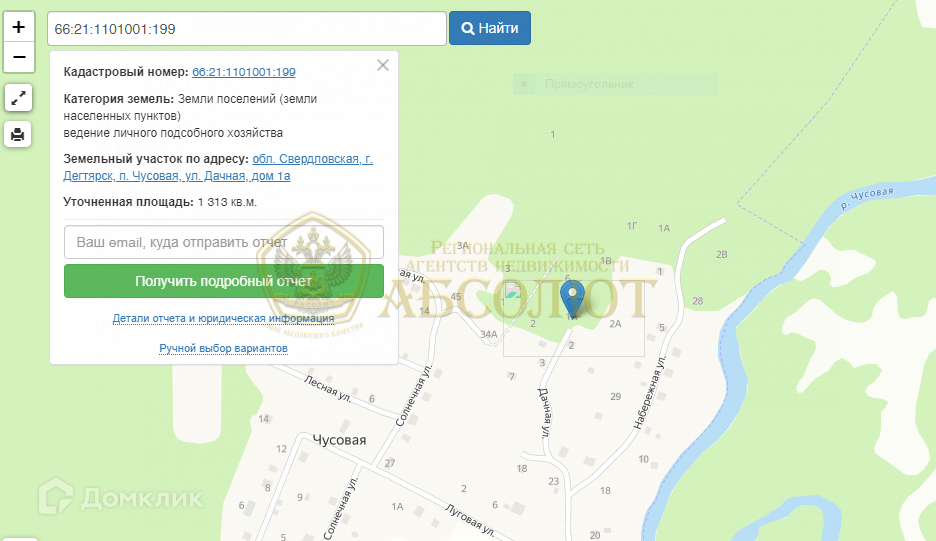Click house number 12 near Чусовая
Viewport: 936px width, 541px height.
(281, 448)
